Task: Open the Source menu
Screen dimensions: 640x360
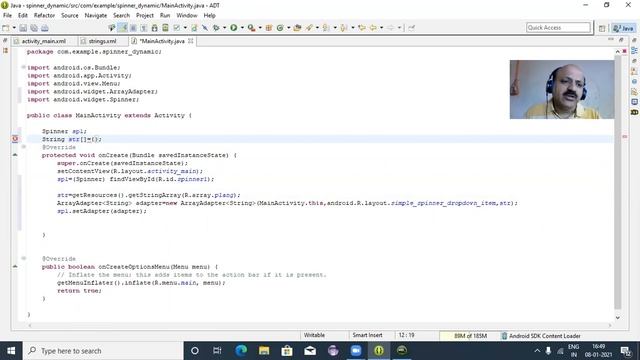Action: (70, 16)
